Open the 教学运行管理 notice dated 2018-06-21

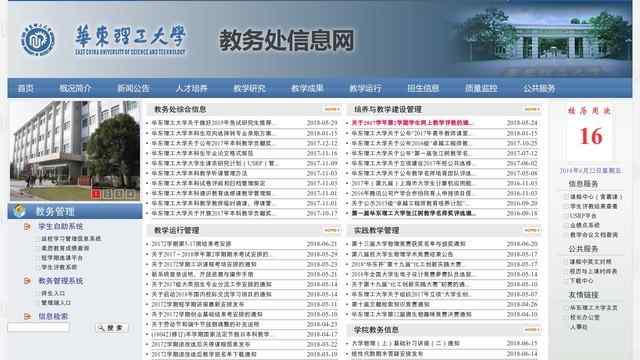[x=191, y=244]
